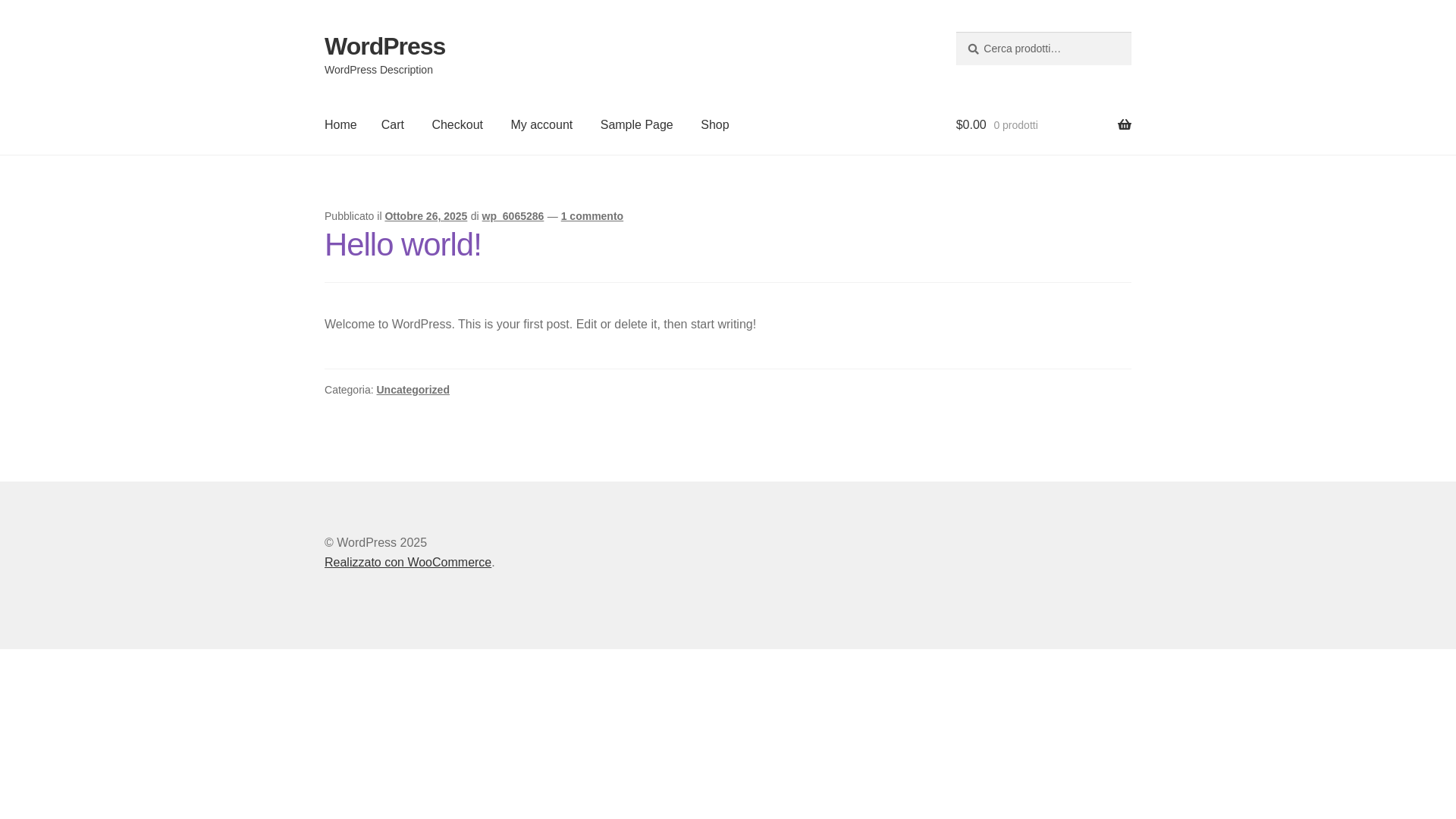Go to the Cart page

[x=392, y=125]
